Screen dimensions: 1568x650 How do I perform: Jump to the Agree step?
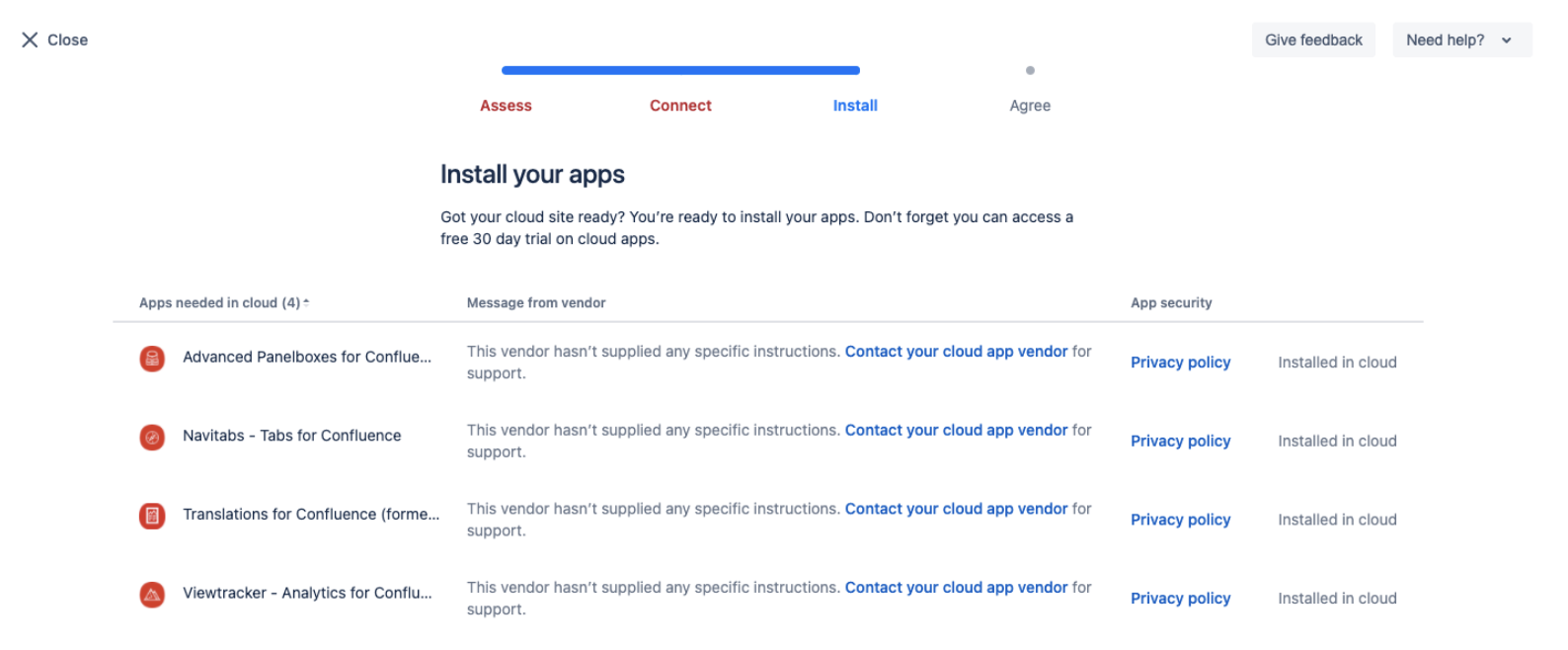click(x=1029, y=106)
